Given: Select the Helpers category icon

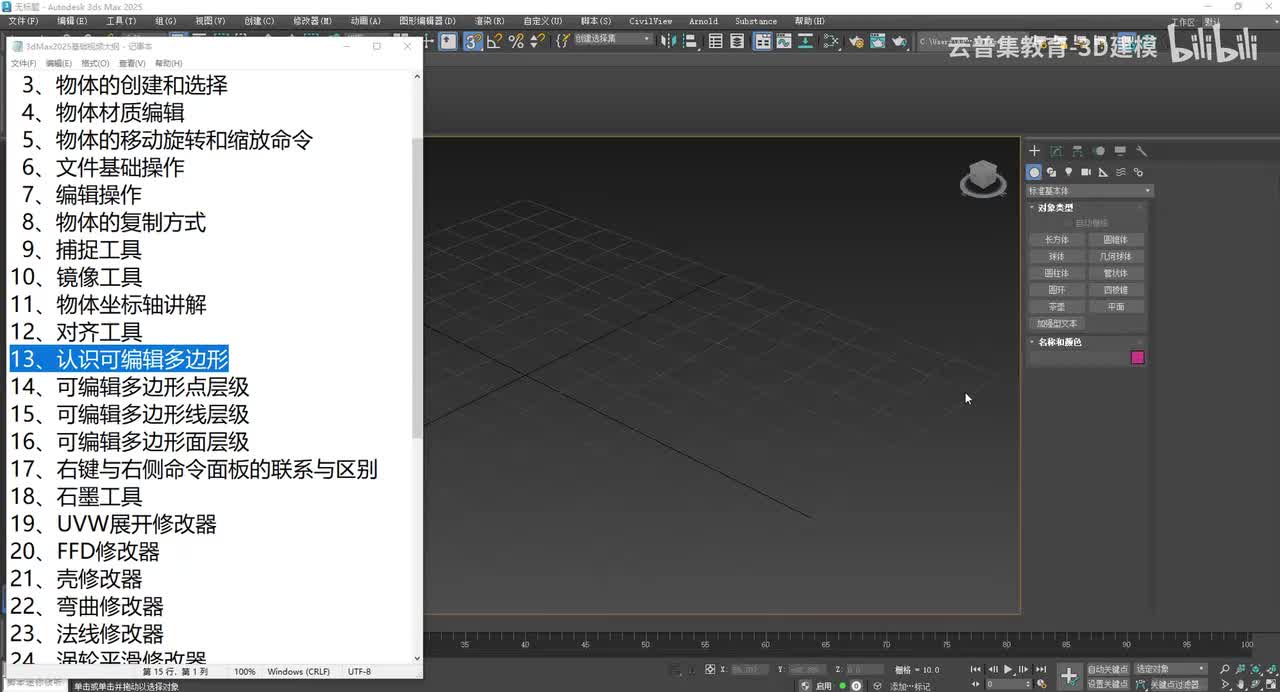Looking at the screenshot, I should point(1103,172).
